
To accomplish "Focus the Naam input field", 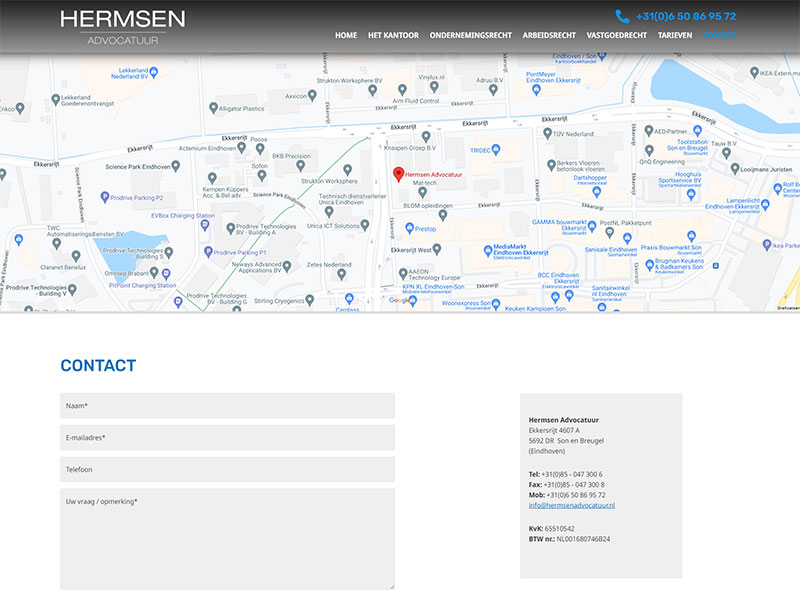I will 228,406.
